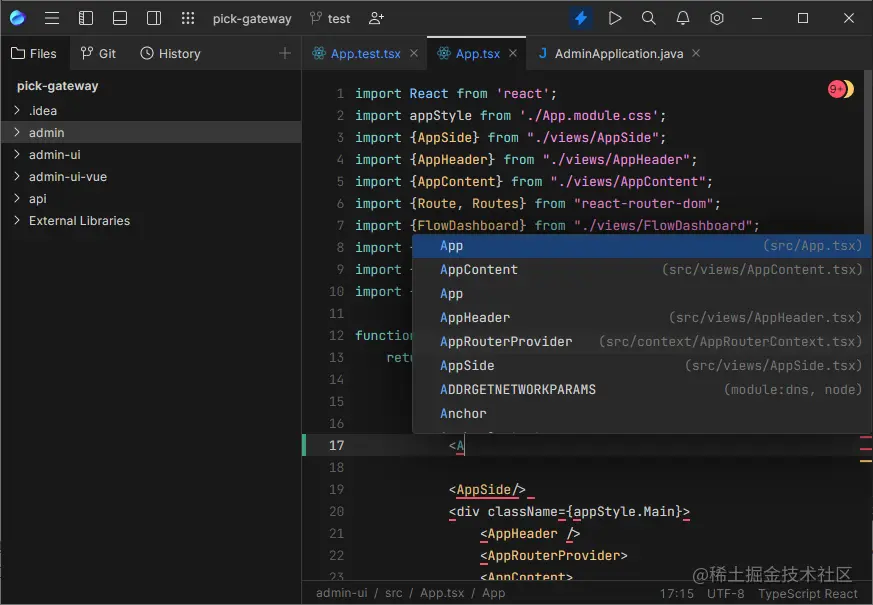
Task: Toggle the left panel visibility
Action: click(x=86, y=18)
